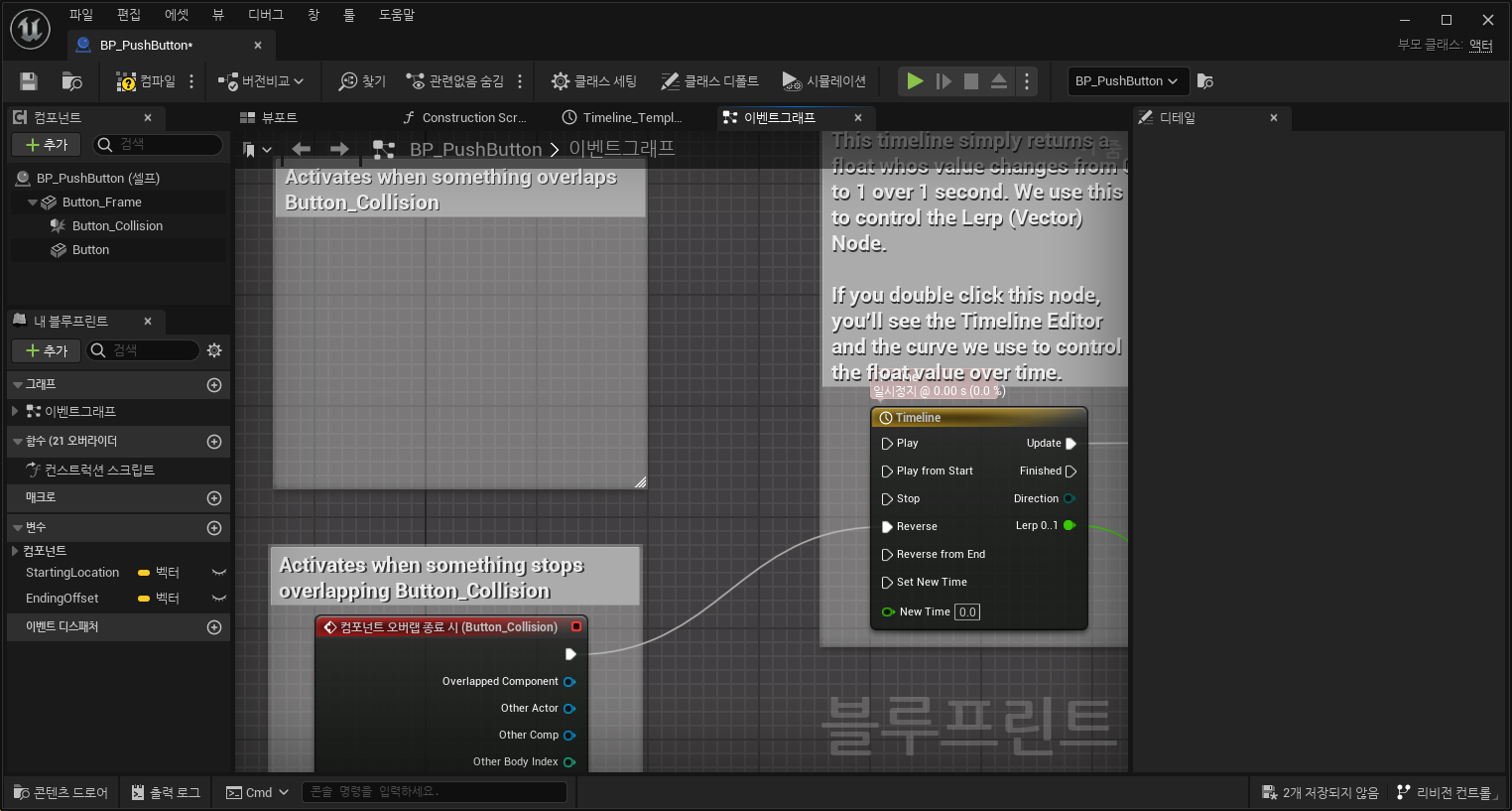The width and height of the screenshot is (1512, 811).
Task: Click the 찾기 search icon
Action: pos(362,81)
